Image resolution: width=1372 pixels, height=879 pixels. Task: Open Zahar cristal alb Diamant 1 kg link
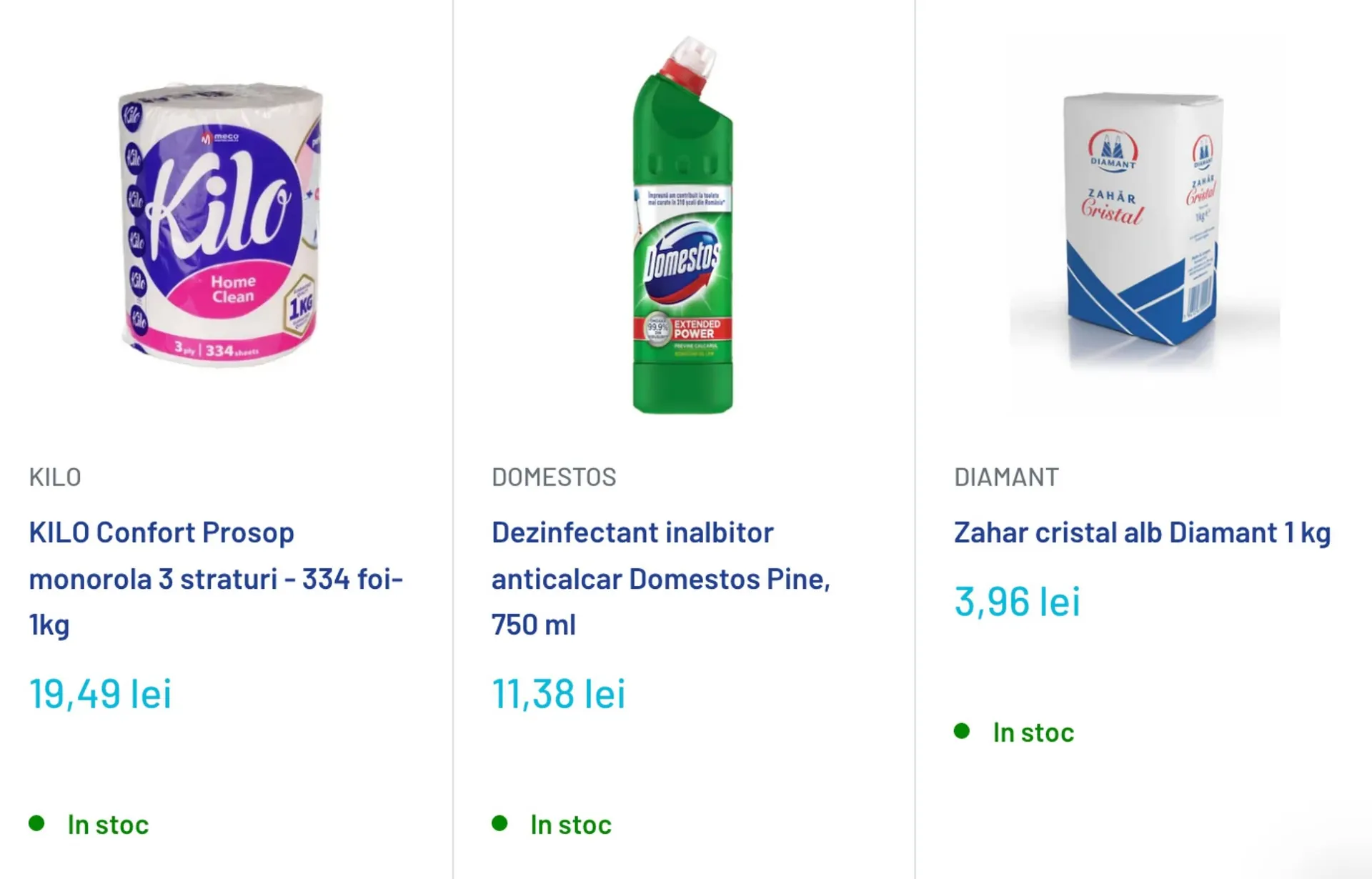pos(1142,532)
